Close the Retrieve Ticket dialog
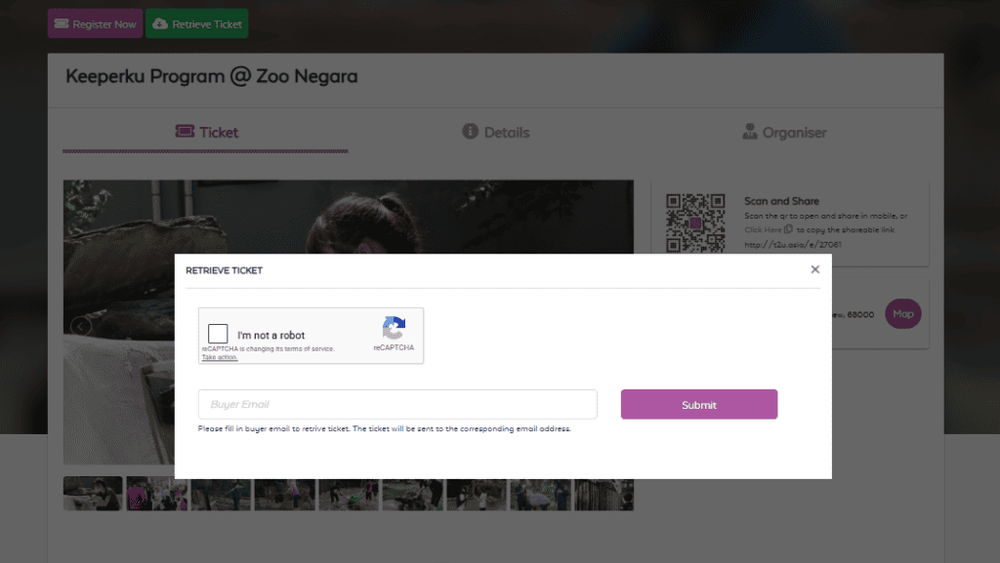The width and height of the screenshot is (1000, 563). pyautogui.click(x=815, y=270)
